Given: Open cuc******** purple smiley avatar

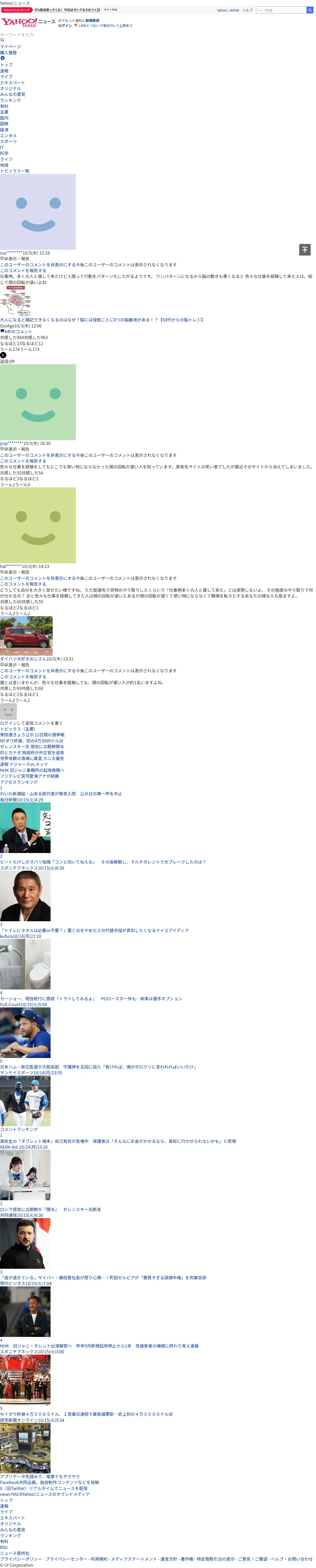Looking at the screenshot, I should [38, 212].
